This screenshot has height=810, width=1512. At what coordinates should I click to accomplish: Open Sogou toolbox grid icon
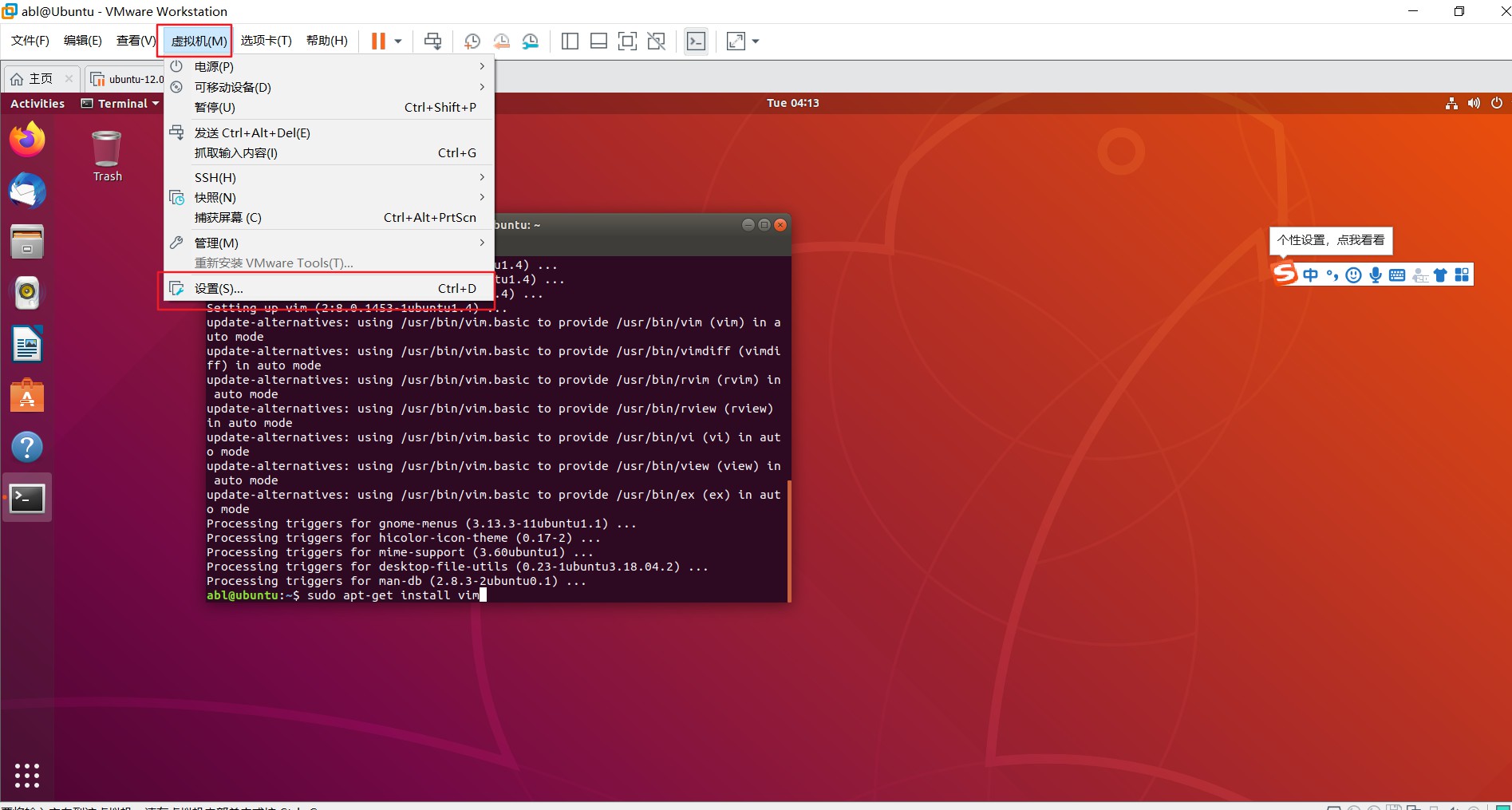1462,275
